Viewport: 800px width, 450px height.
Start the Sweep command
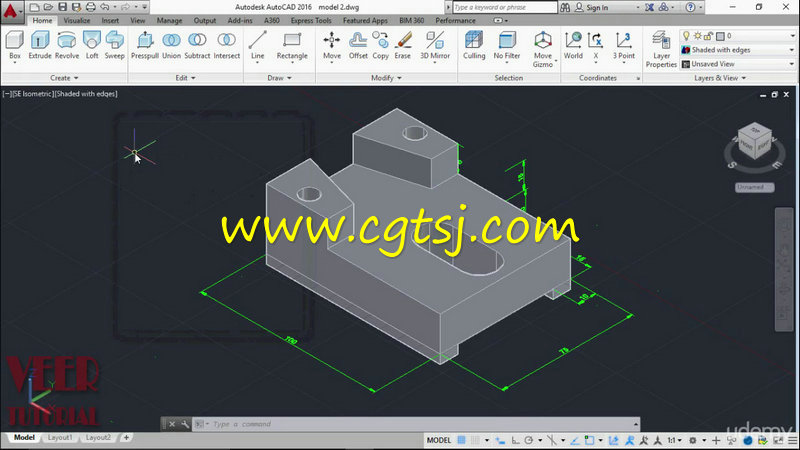[x=114, y=45]
